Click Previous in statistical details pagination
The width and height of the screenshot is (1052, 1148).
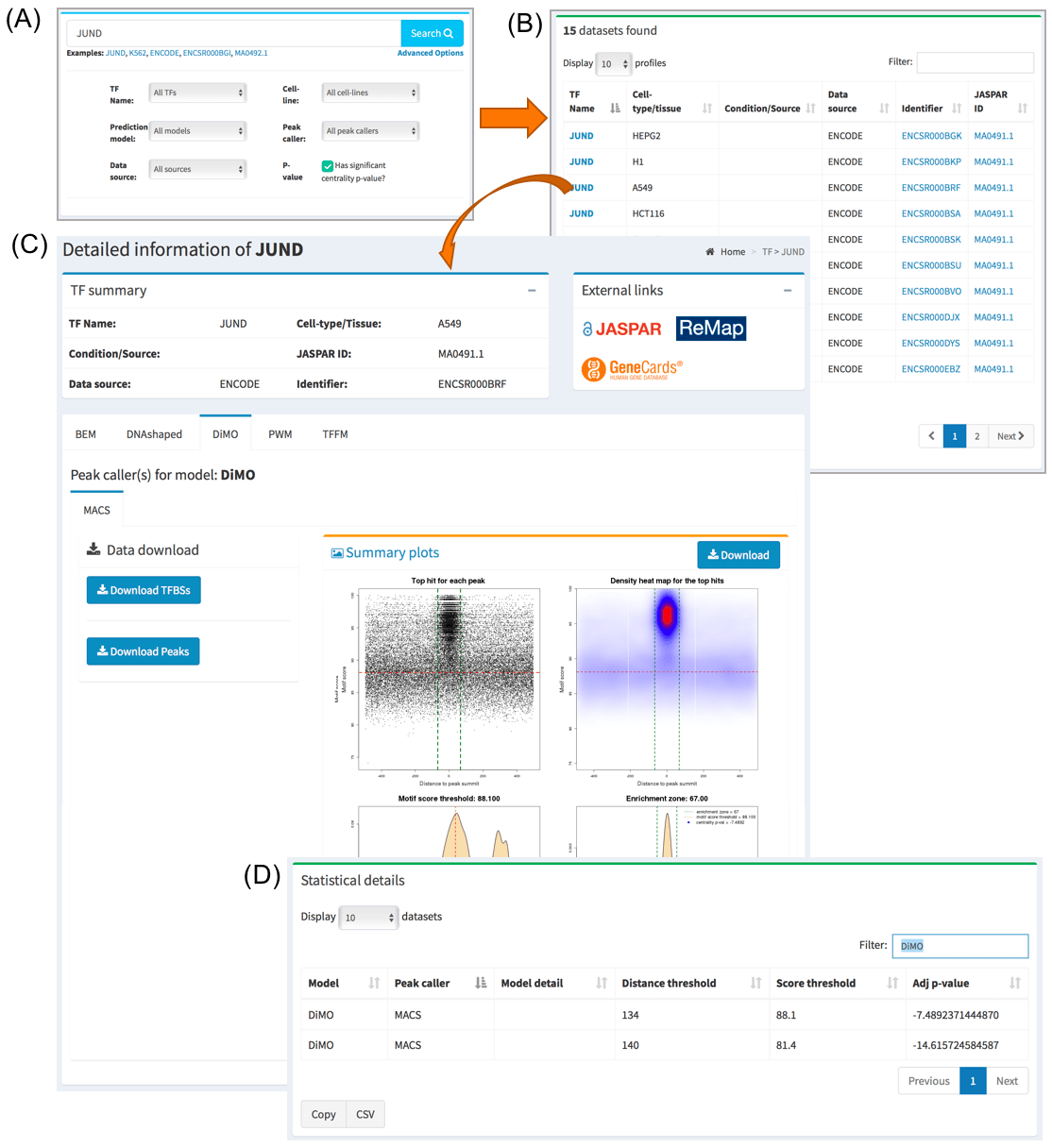[x=929, y=1082]
